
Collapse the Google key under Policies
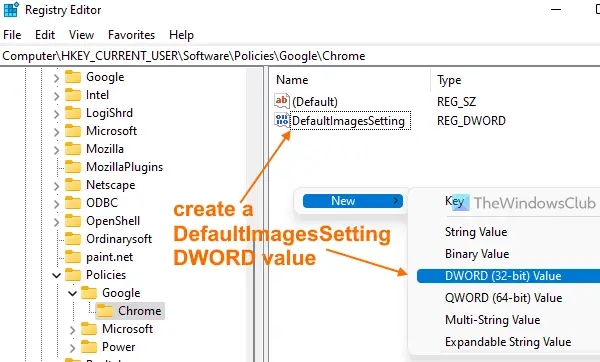click(72, 294)
